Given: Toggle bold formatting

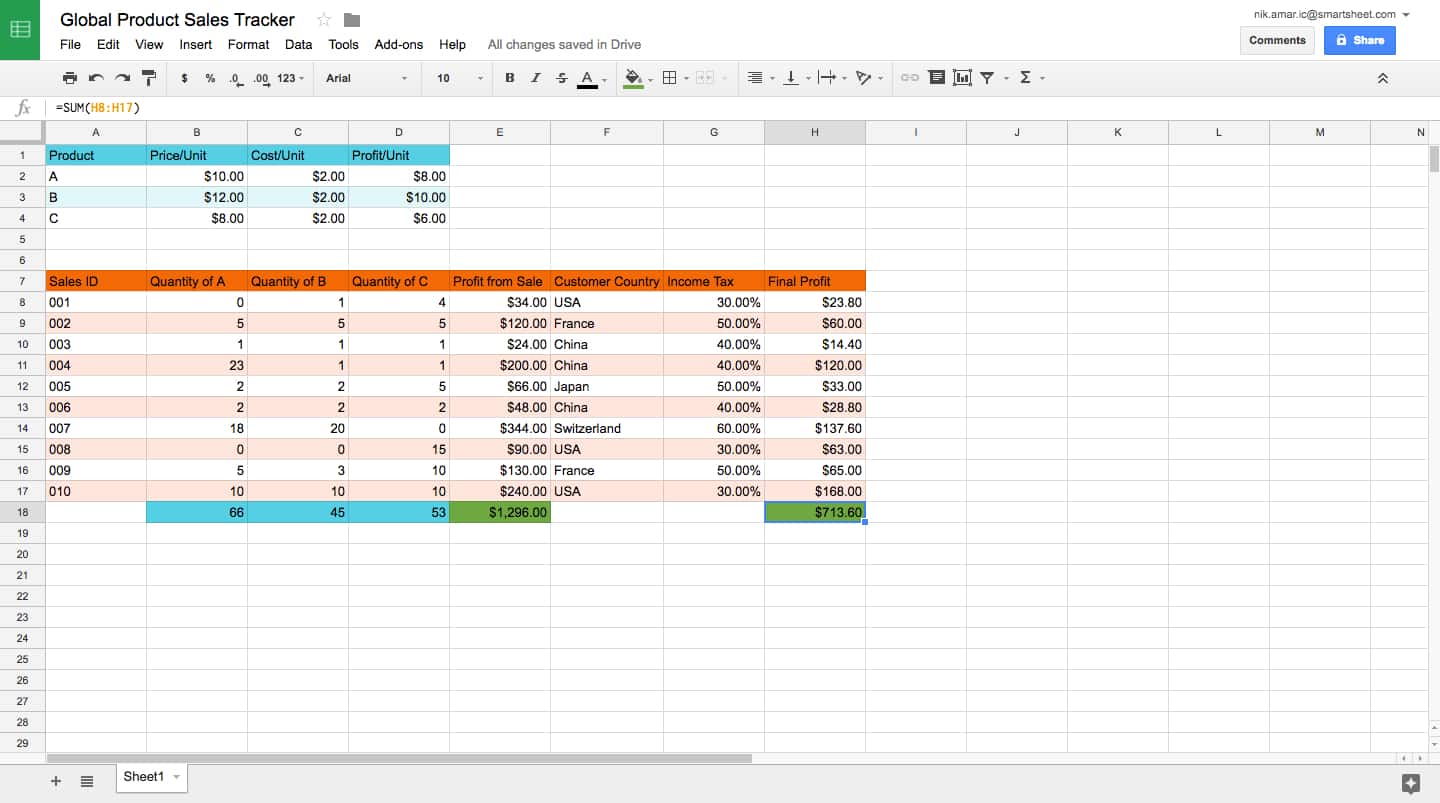Looking at the screenshot, I should click(x=509, y=78).
